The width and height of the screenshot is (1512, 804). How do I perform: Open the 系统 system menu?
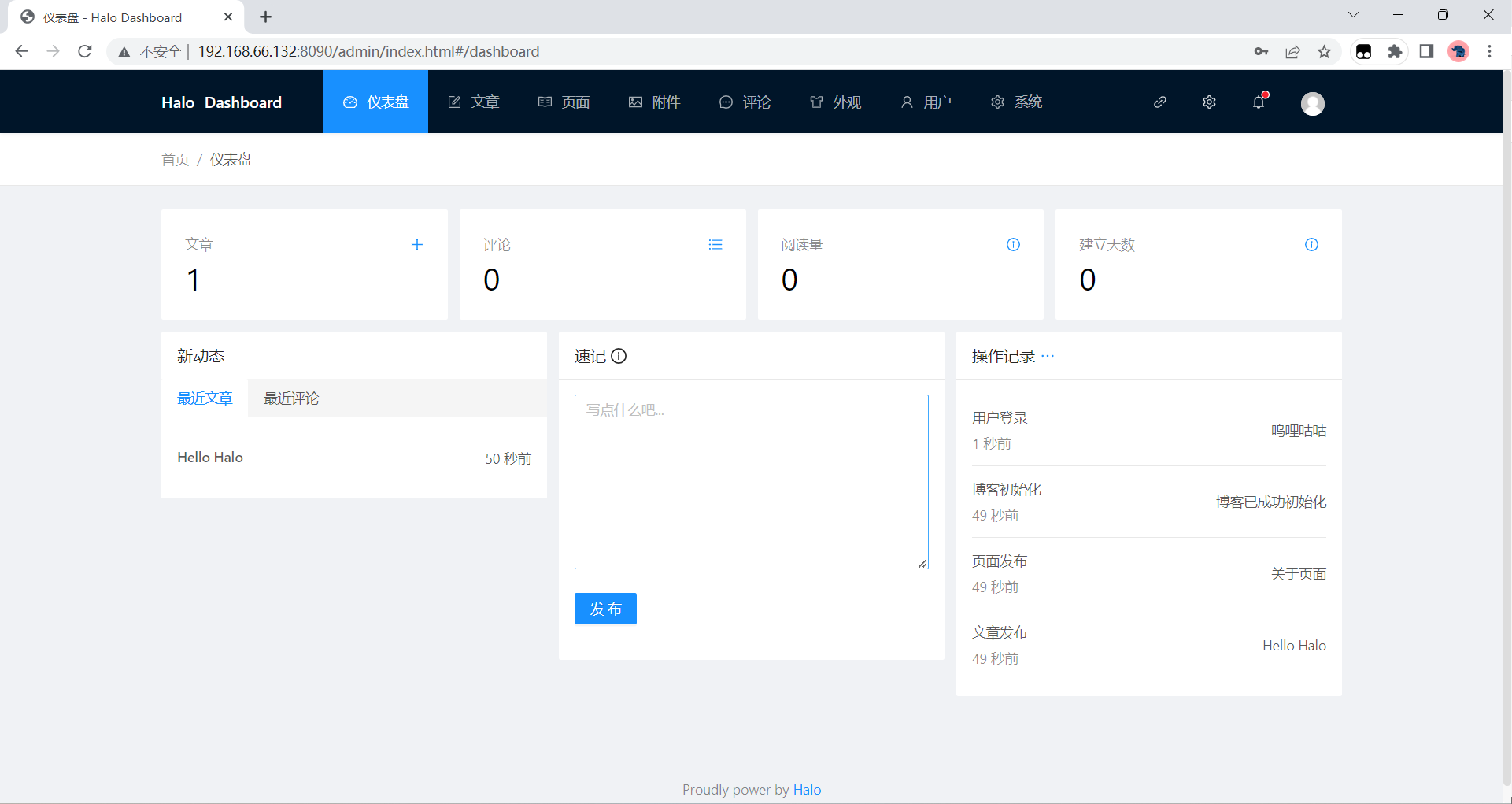(x=1017, y=102)
